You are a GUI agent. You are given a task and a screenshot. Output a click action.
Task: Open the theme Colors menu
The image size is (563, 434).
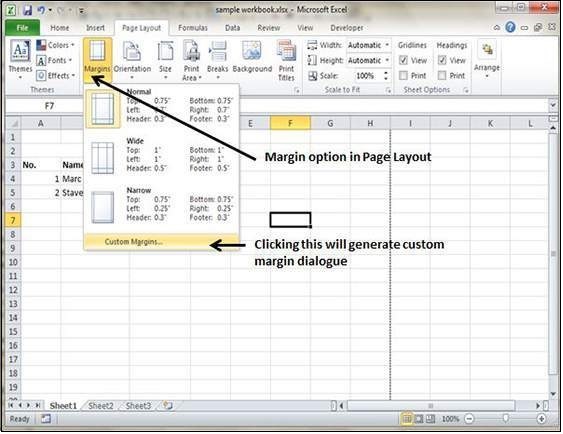tap(55, 45)
